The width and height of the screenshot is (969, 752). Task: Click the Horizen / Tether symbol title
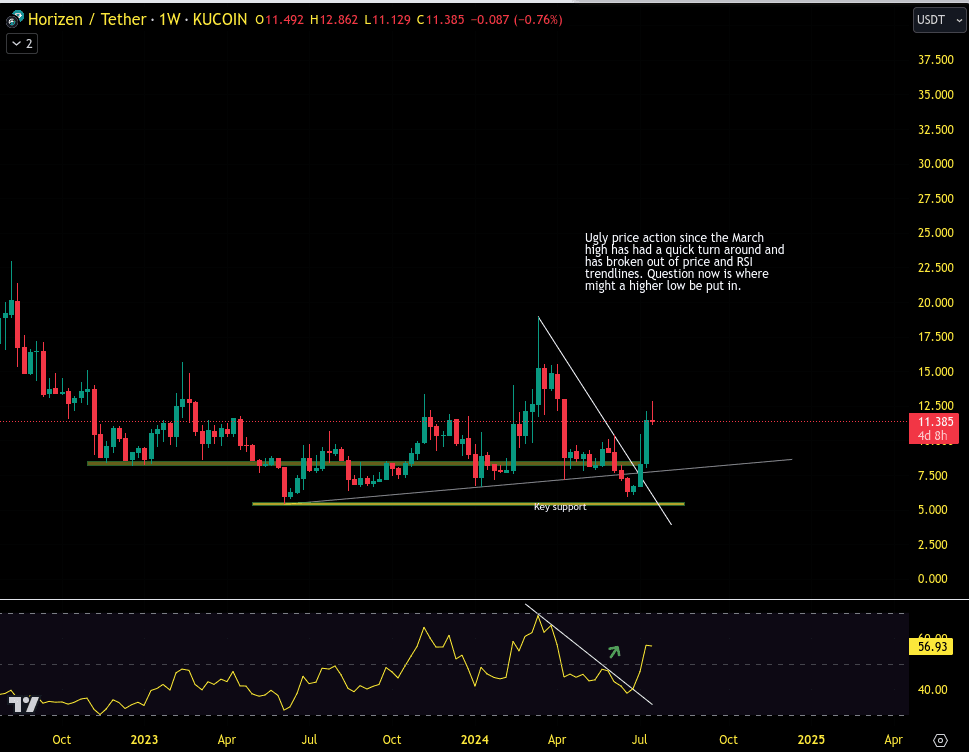click(x=86, y=20)
